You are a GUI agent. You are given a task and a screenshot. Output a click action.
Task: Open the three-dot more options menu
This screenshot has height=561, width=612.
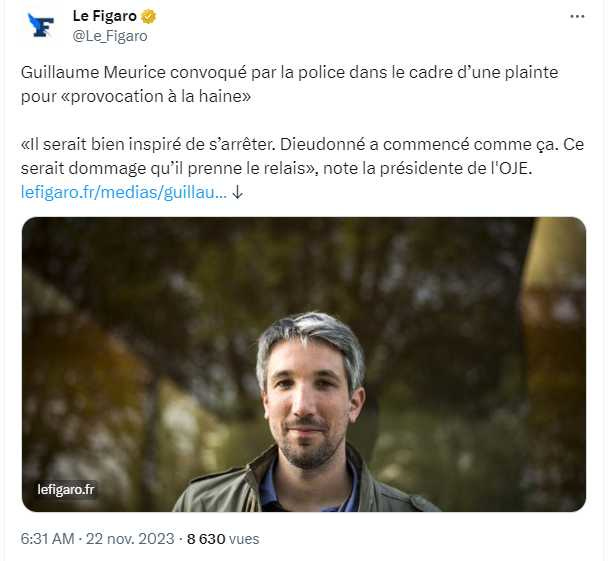click(577, 16)
